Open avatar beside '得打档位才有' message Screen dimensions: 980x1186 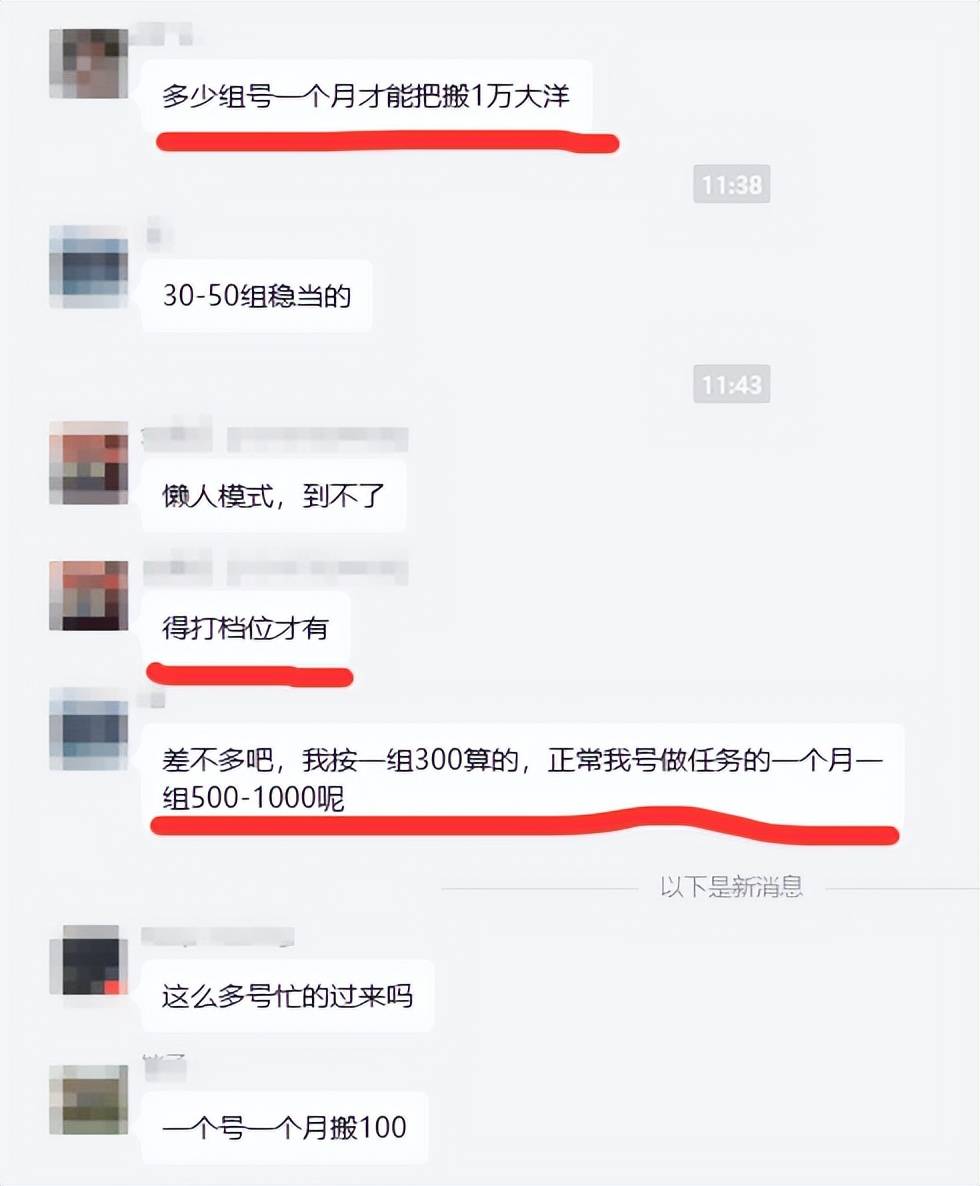coord(88,596)
